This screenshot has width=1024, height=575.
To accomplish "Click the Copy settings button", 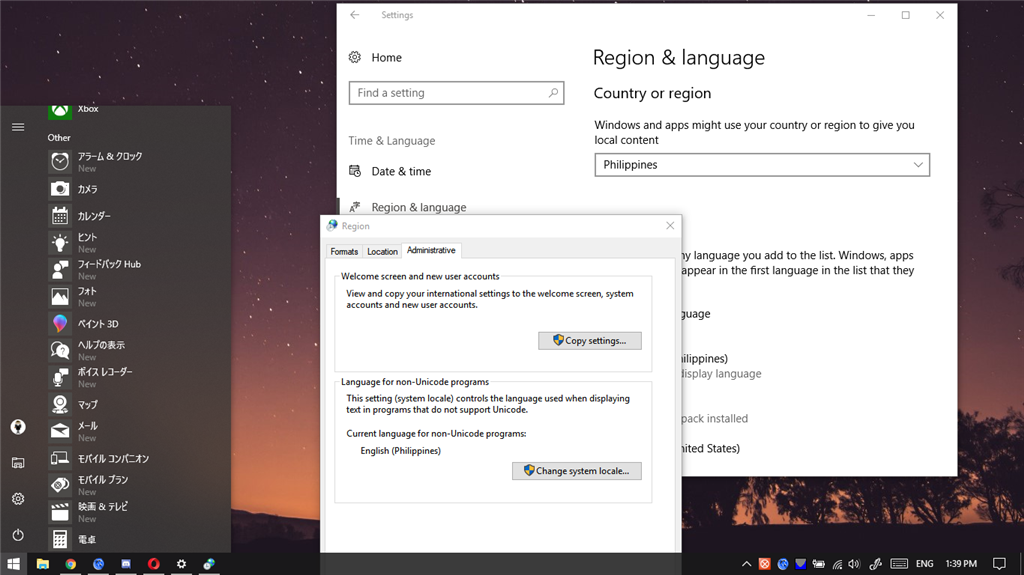I will pyautogui.click(x=590, y=340).
